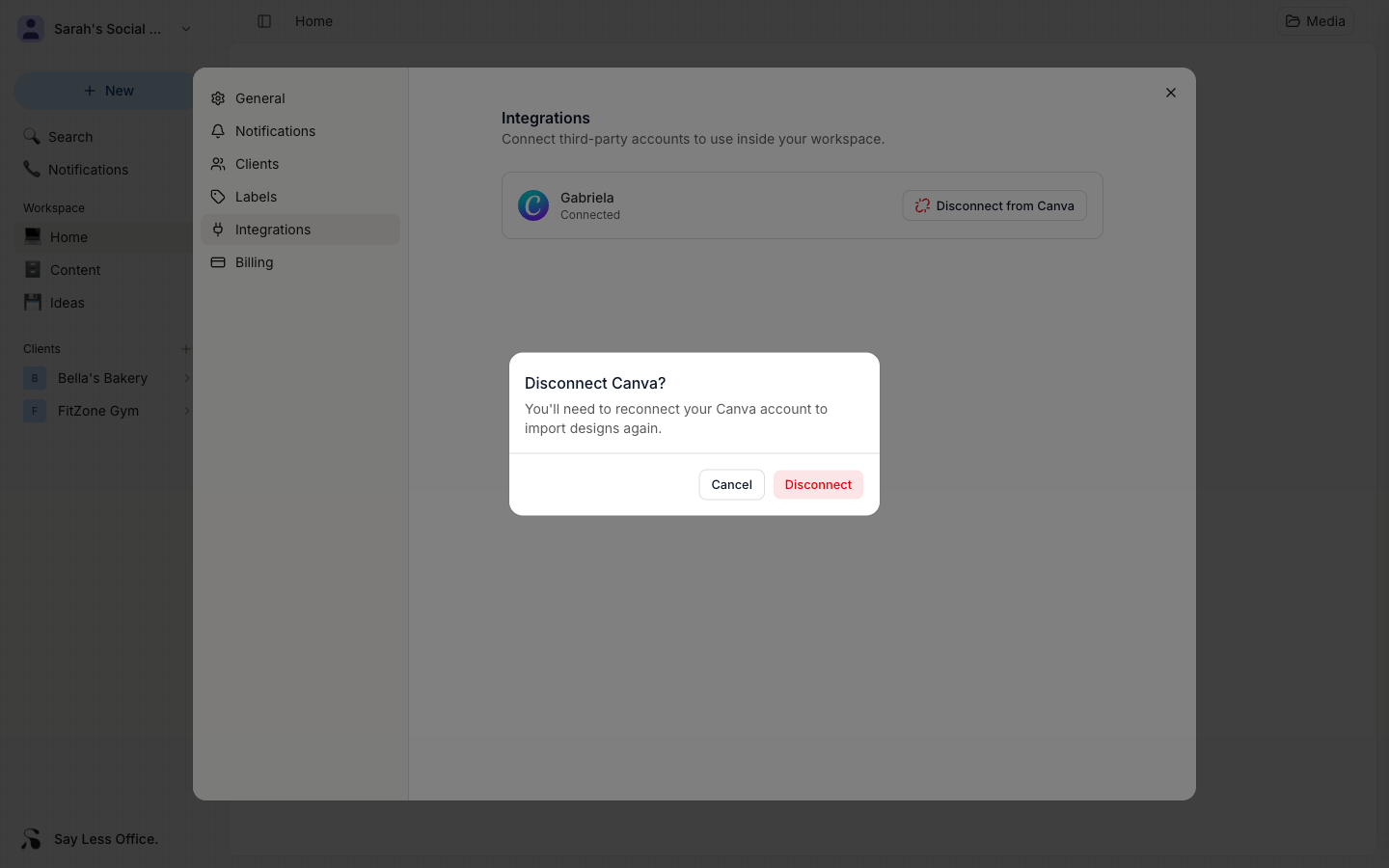Screen dimensions: 1389x868
Task: Expand the Sarah's Social workspace dropdown
Action: pyautogui.click(x=186, y=29)
